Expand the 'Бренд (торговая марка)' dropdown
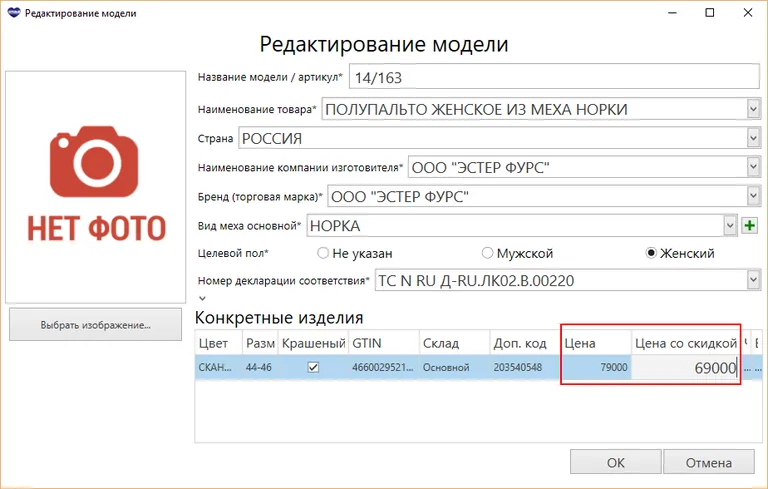Image resolution: width=768 pixels, height=489 pixels. point(753,196)
